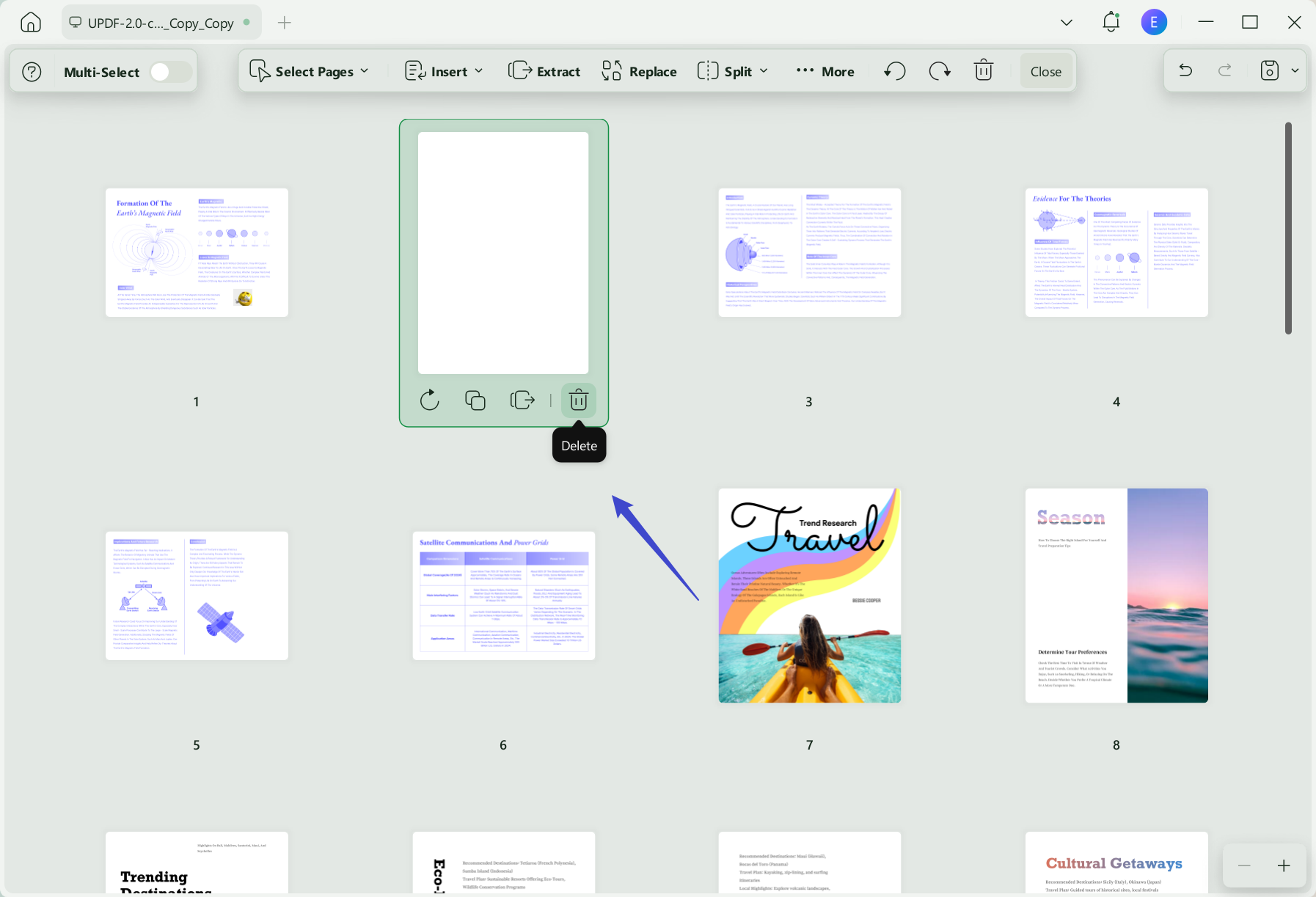
Task: Click the save file icon
Action: (x=1270, y=70)
